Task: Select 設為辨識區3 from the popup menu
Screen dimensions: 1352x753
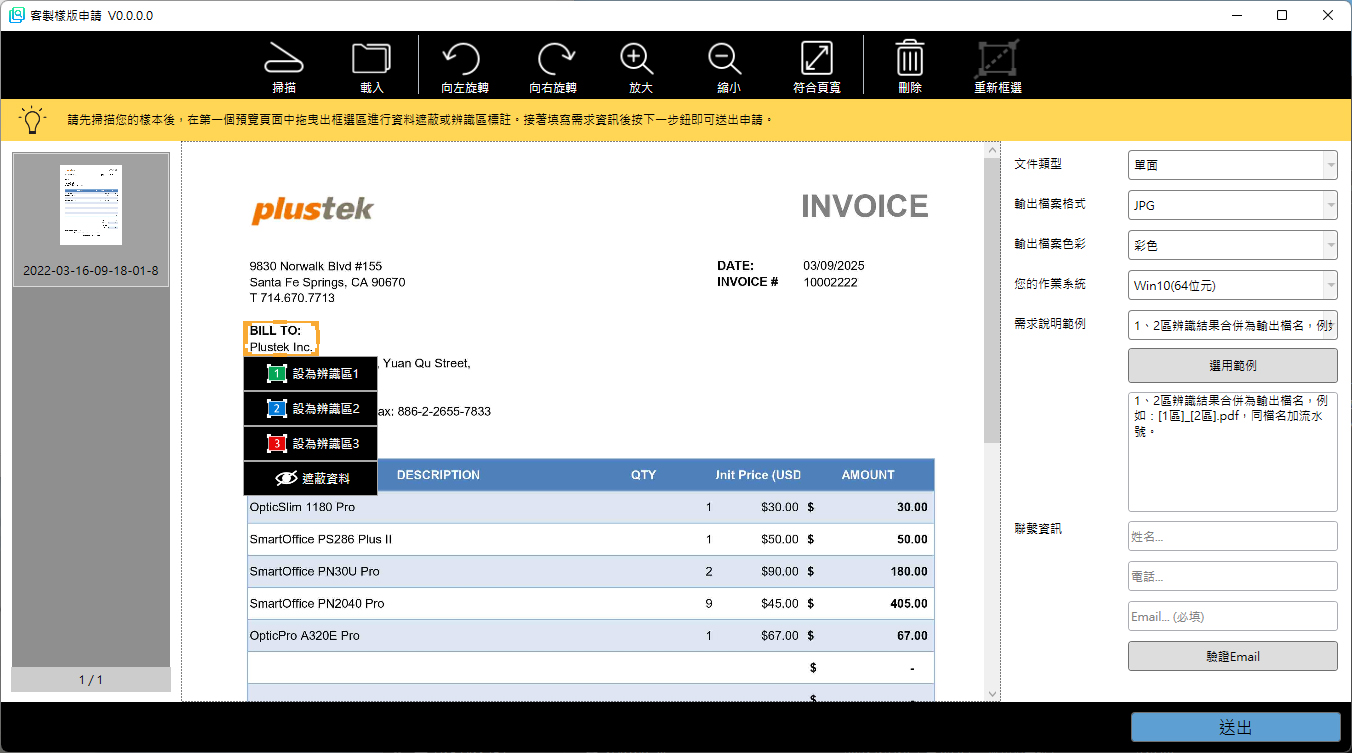Action: [311, 443]
